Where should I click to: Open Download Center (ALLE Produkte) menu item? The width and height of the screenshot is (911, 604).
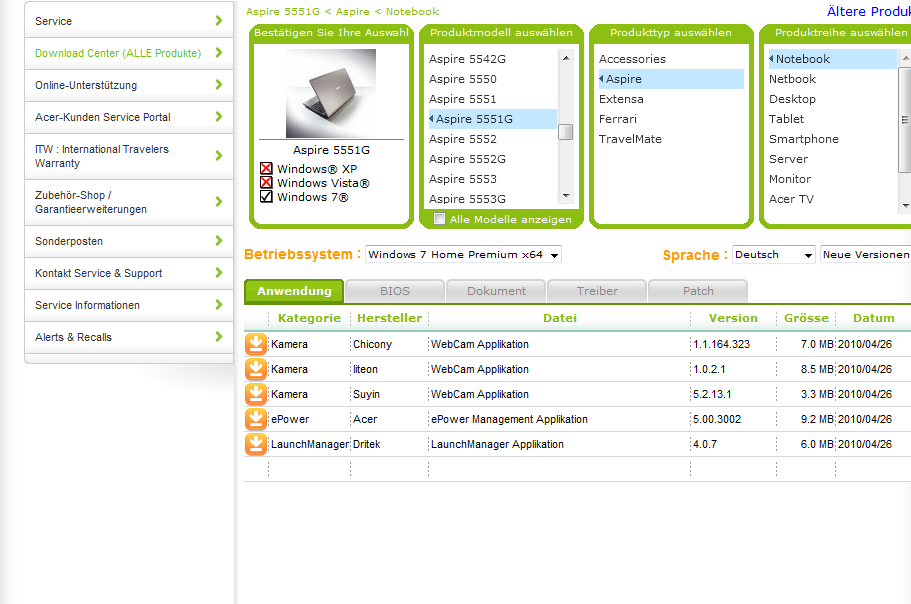129,53
